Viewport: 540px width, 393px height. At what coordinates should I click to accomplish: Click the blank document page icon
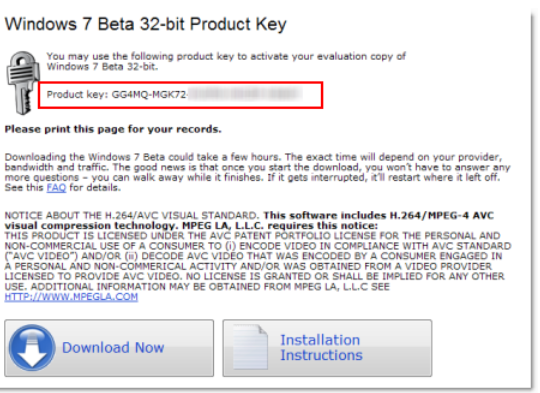(250, 347)
